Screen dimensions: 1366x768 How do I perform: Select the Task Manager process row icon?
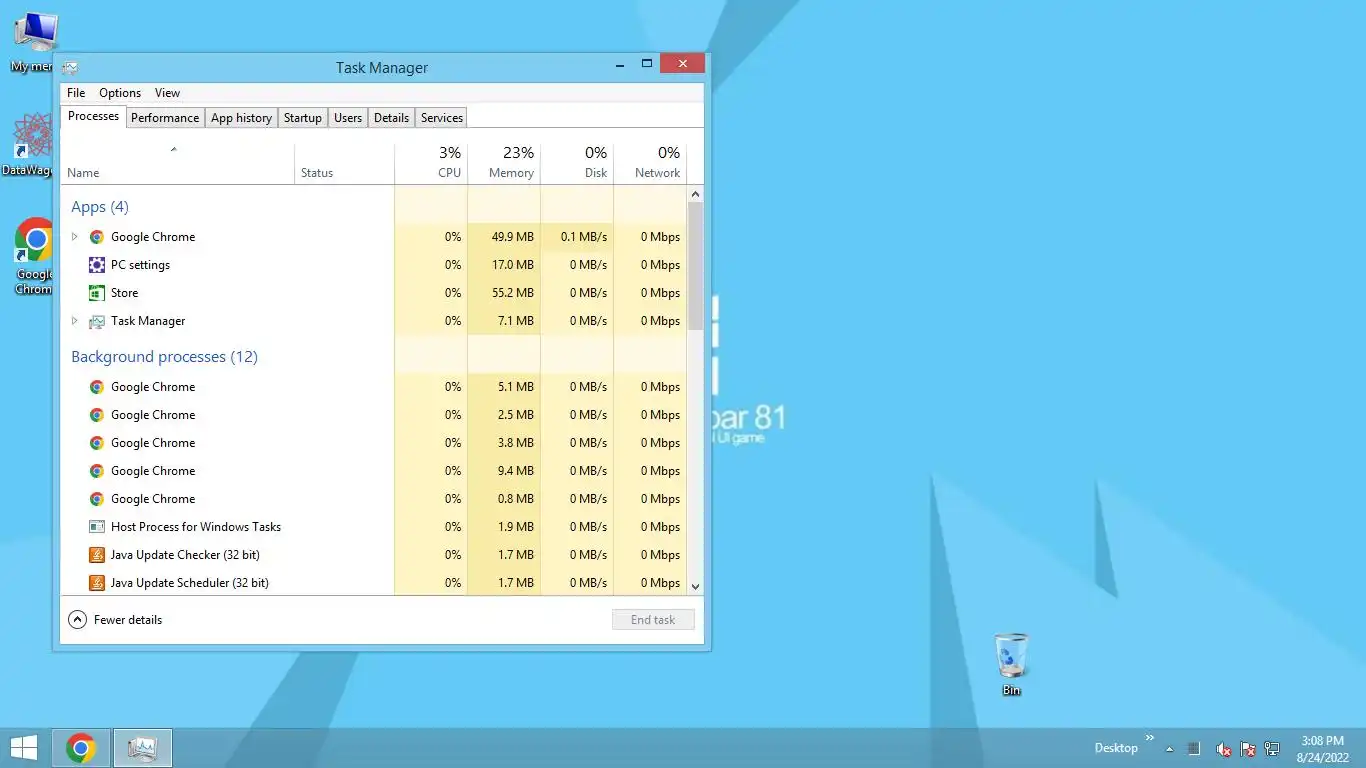pyautogui.click(x=97, y=321)
